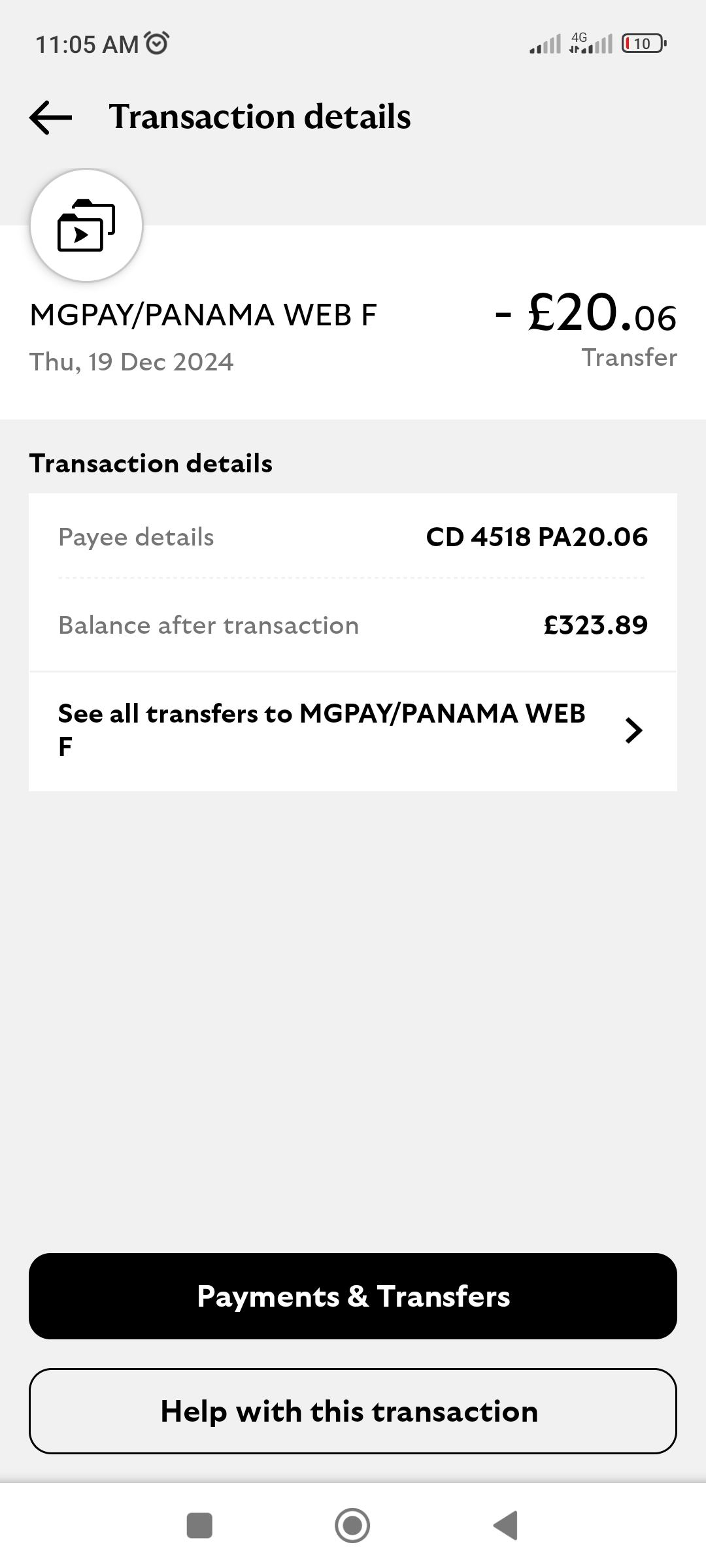Open the chevron beside See all transfers

tap(633, 730)
